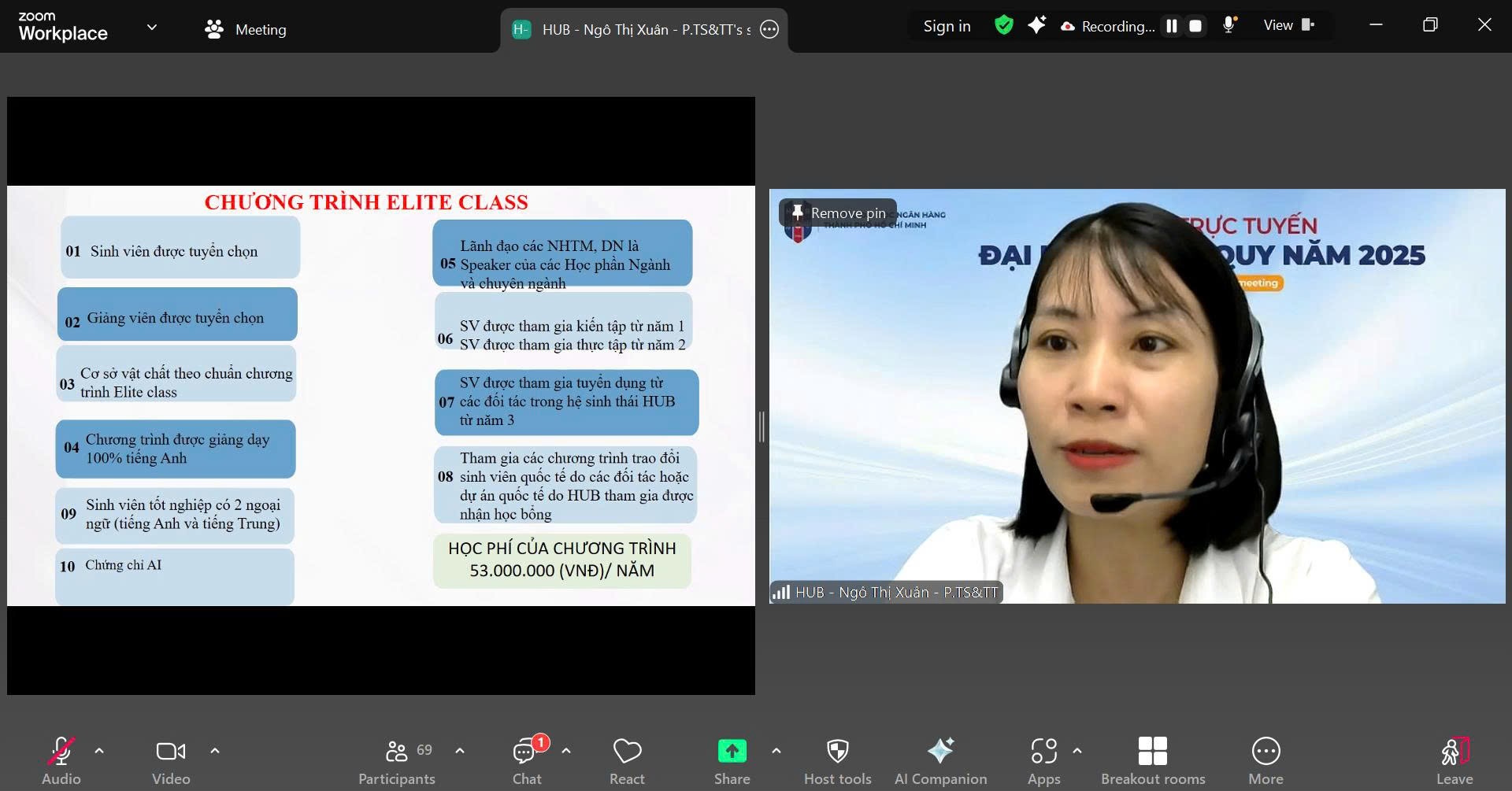1512x791 pixels.
Task: Click slide item 01 Sinh viên được tuyển chọn
Action: 180,247
